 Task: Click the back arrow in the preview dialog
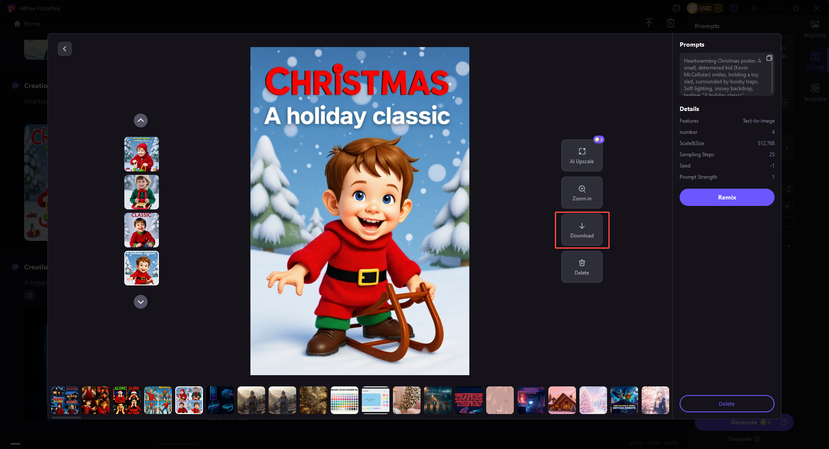[65, 49]
